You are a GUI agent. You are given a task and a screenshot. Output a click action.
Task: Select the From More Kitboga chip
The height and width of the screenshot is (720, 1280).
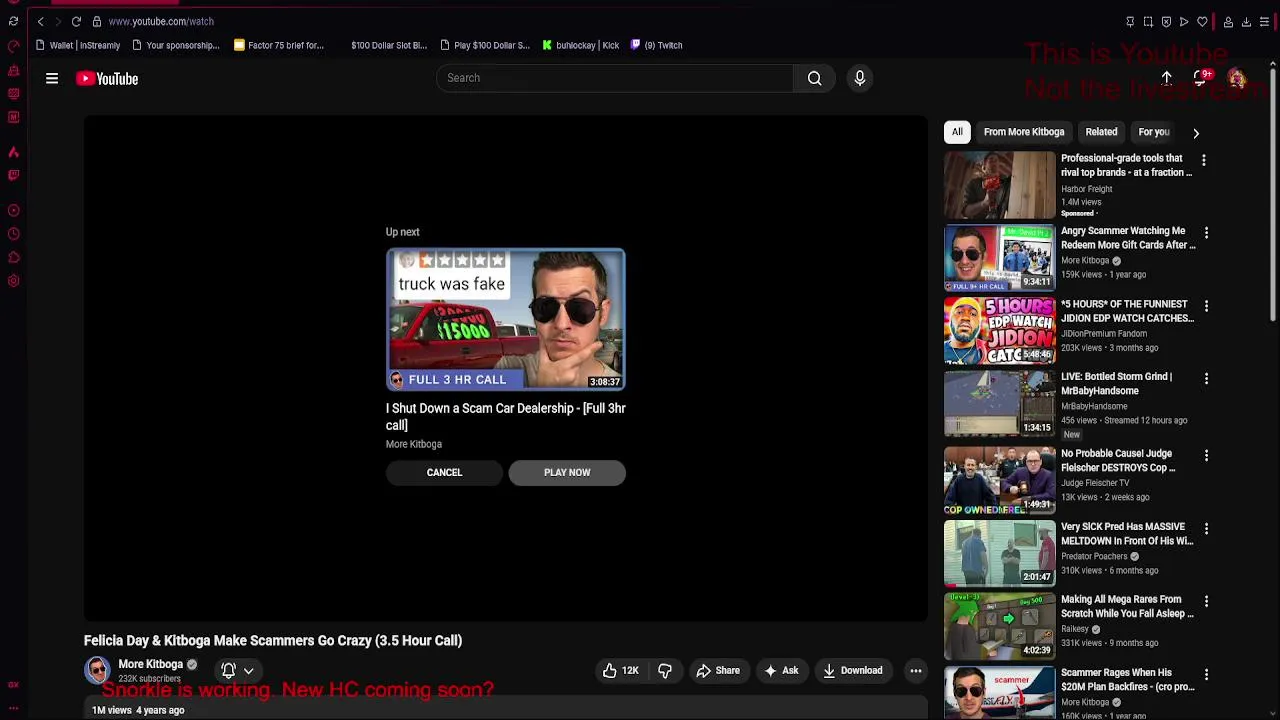1024,132
